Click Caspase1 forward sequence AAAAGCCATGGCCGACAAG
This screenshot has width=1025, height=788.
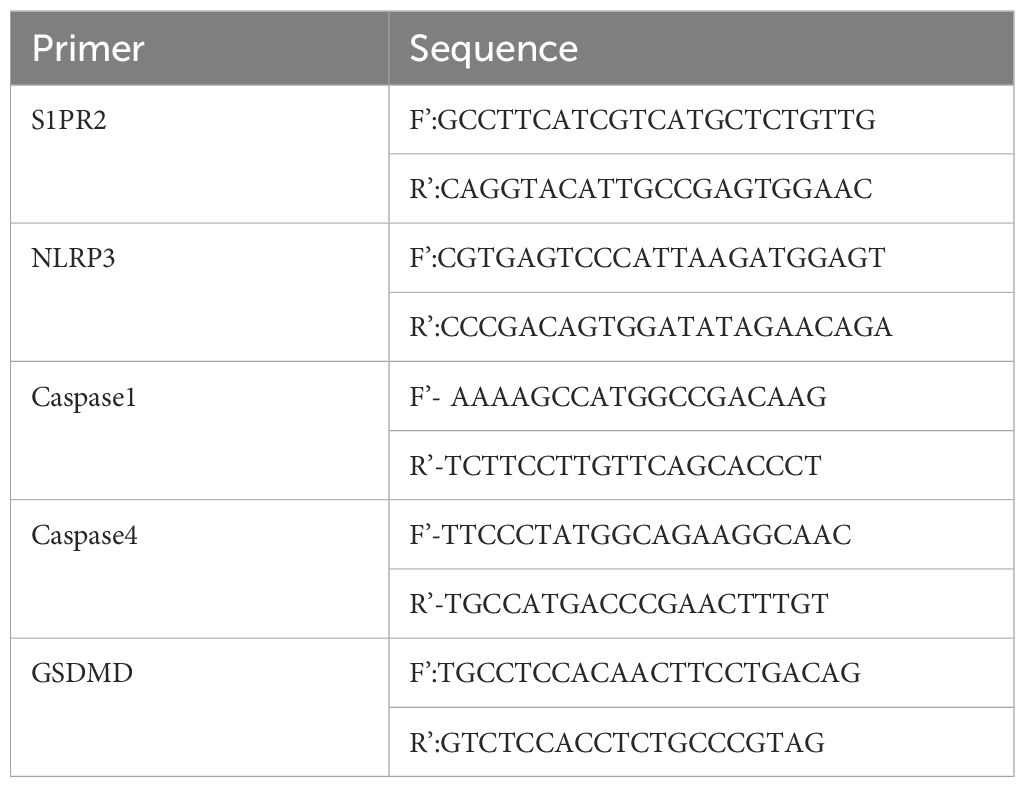[x=639, y=397]
